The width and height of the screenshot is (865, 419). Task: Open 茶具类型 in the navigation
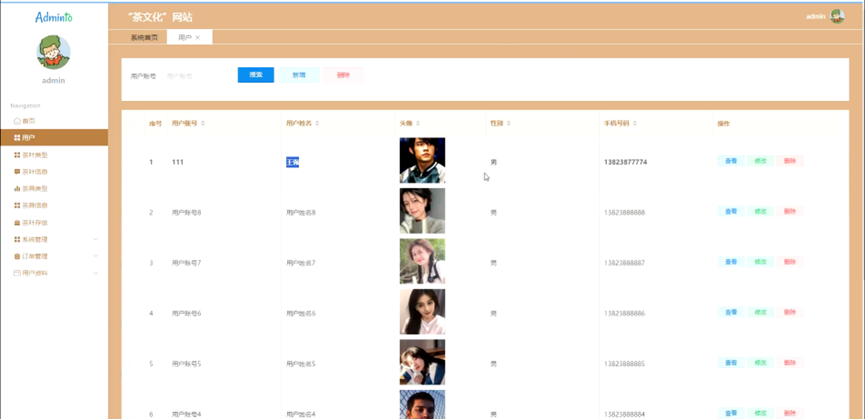point(54,189)
